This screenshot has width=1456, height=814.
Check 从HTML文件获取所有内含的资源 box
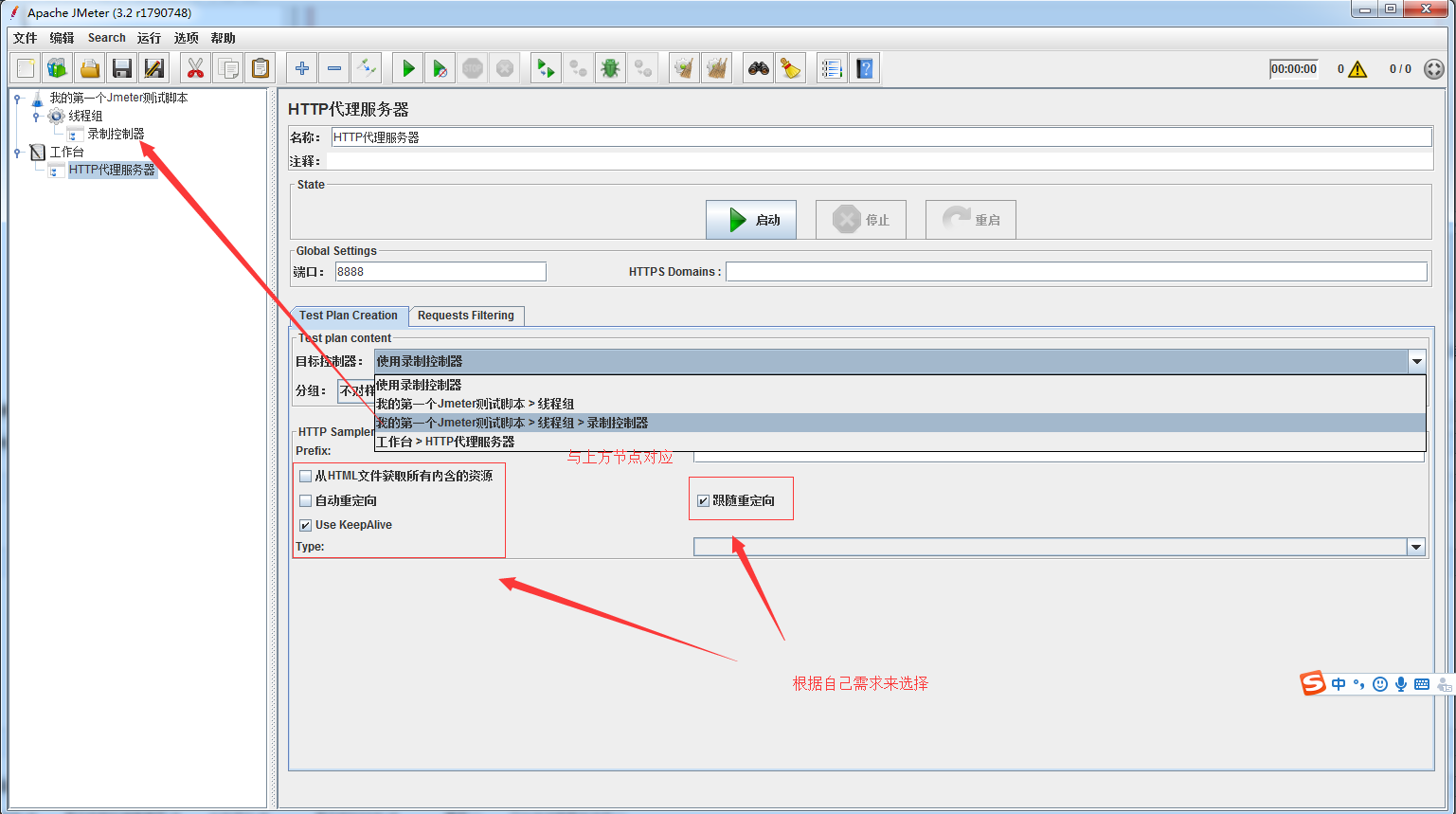coord(305,476)
